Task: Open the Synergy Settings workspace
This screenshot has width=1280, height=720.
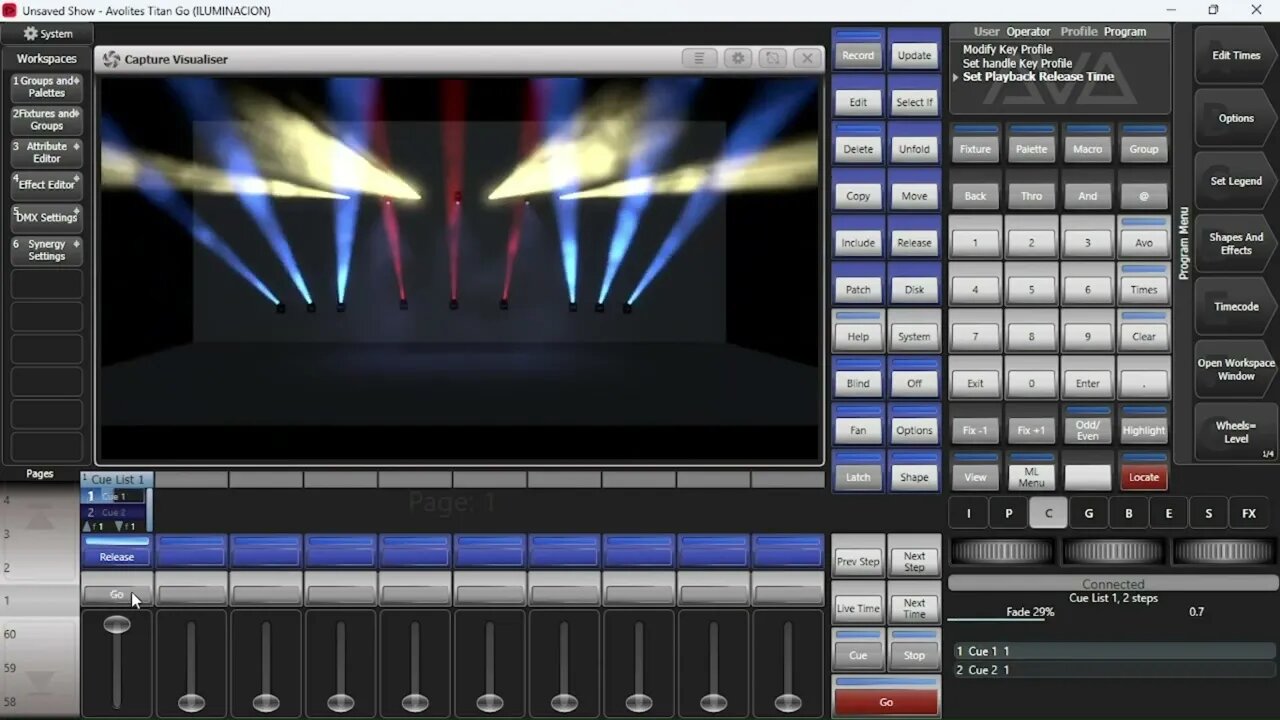Action: tap(46, 250)
